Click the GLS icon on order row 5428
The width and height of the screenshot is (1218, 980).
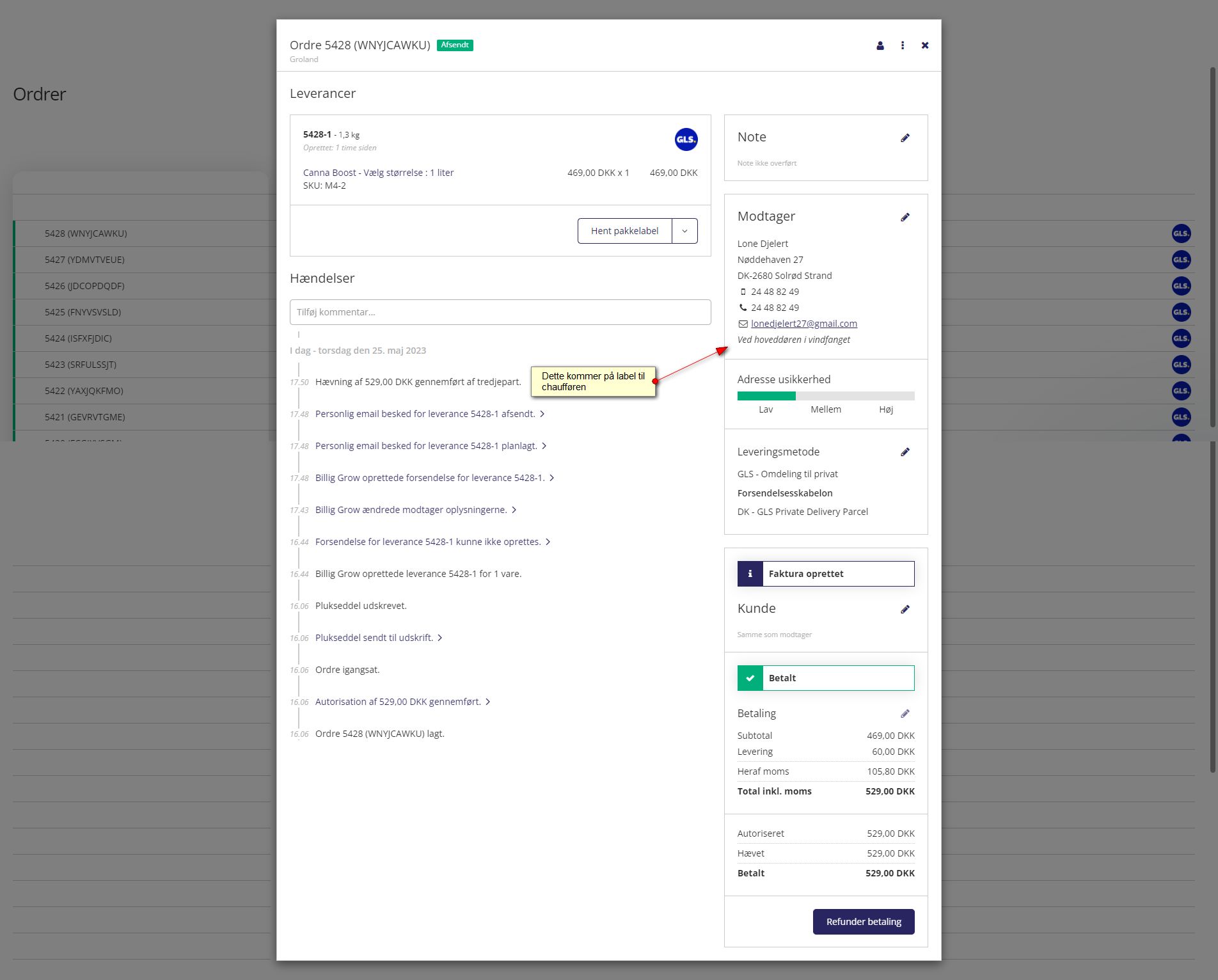1182,233
